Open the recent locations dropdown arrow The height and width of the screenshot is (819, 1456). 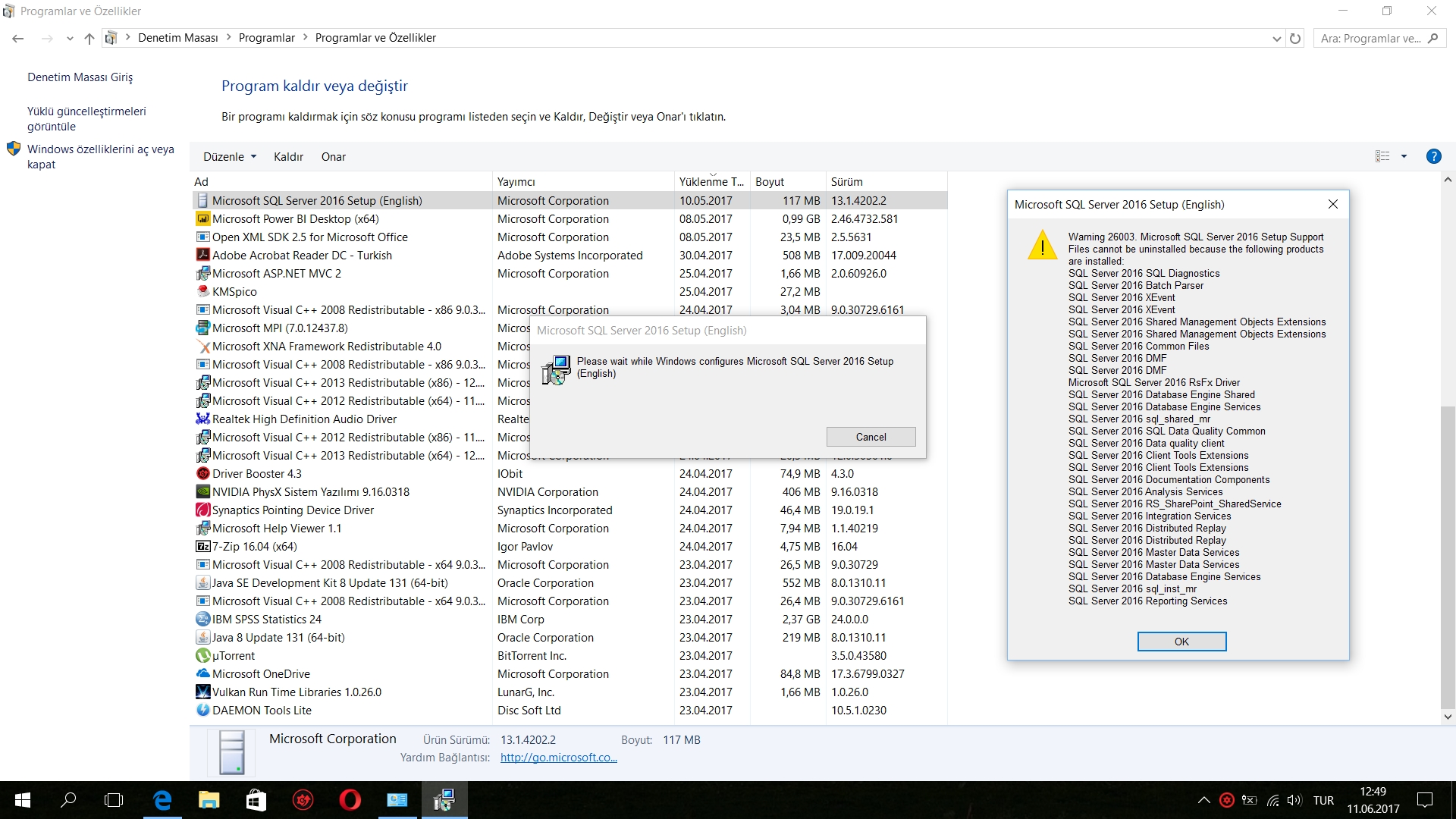click(70, 38)
